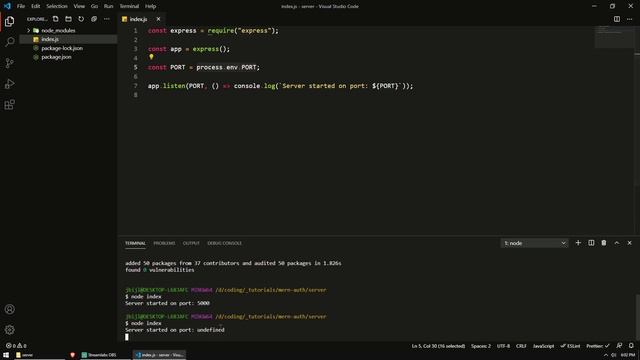Show hidden system tray icons chevron
The image size is (640, 360).
click(x=605, y=355)
